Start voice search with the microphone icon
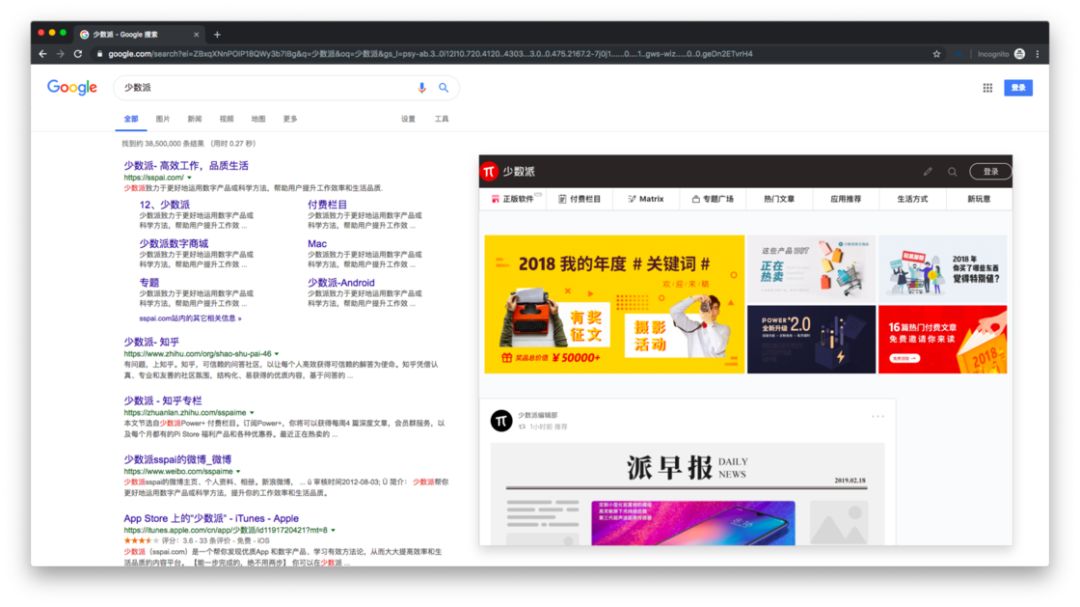Viewport: 1080px width, 607px height. click(x=422, y=88)
